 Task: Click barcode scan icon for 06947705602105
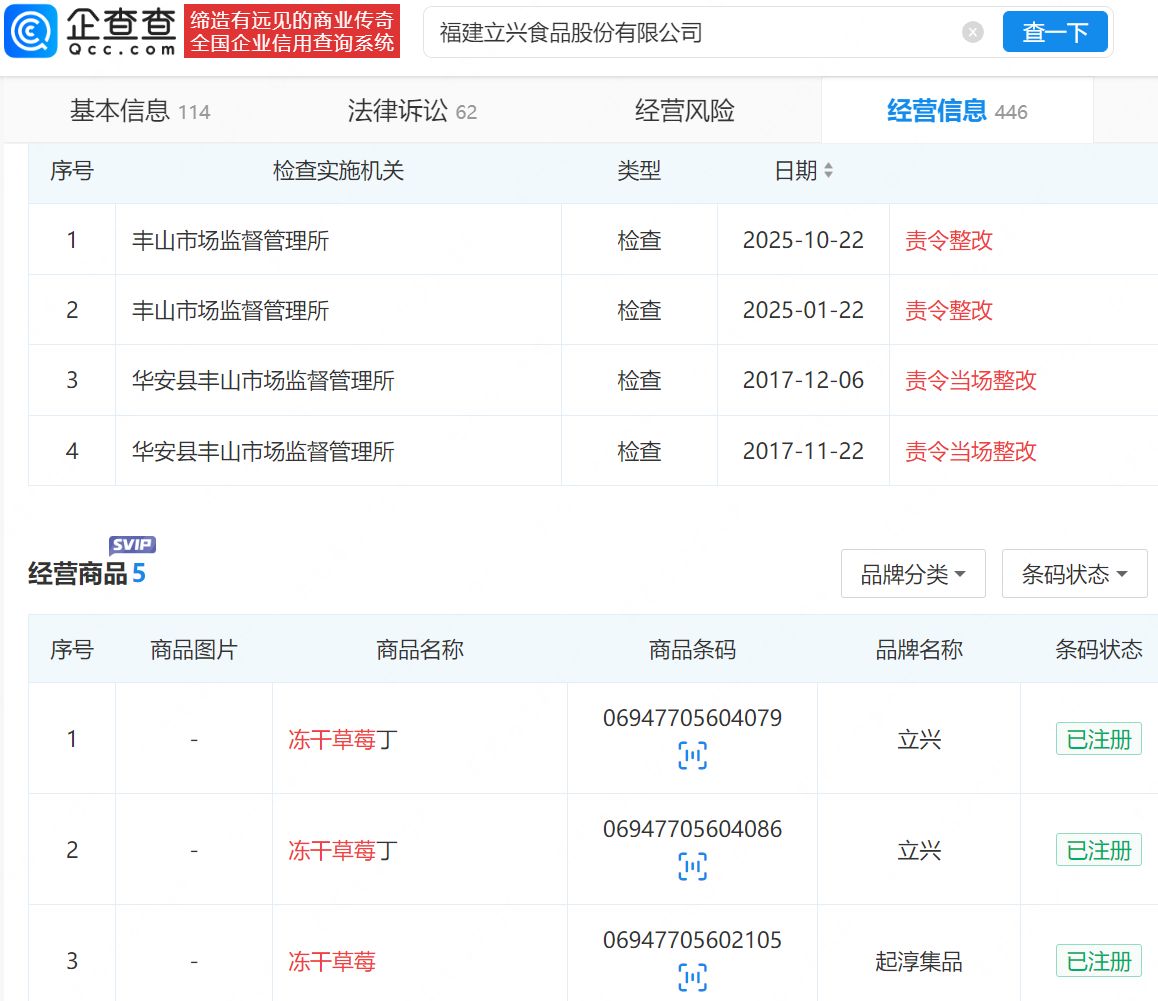point(692,977)
